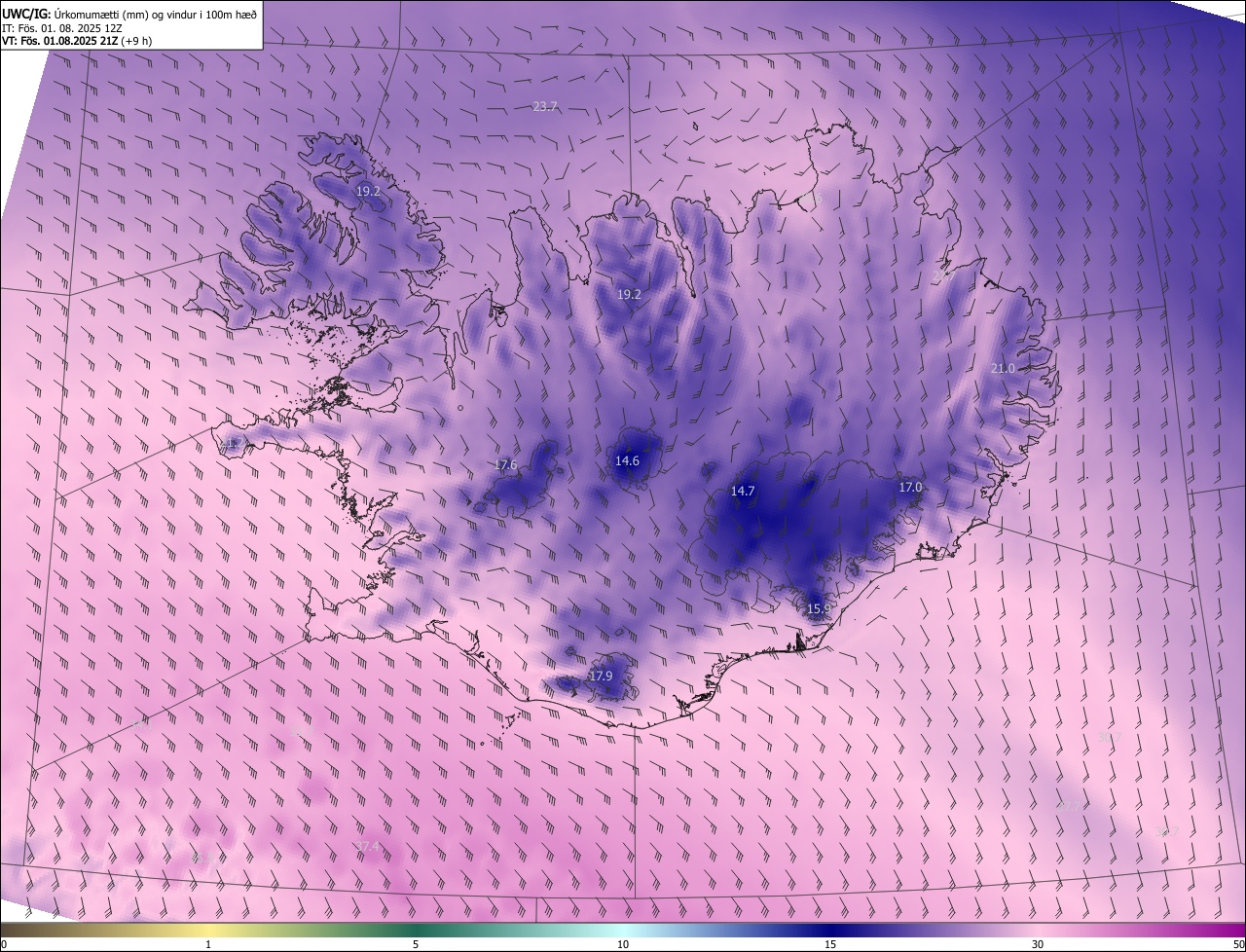Click the 21.0 value label in the Eastfjords
Image resolution: width=1246 pixels, height=952 pixels.
pos(1003,369)
